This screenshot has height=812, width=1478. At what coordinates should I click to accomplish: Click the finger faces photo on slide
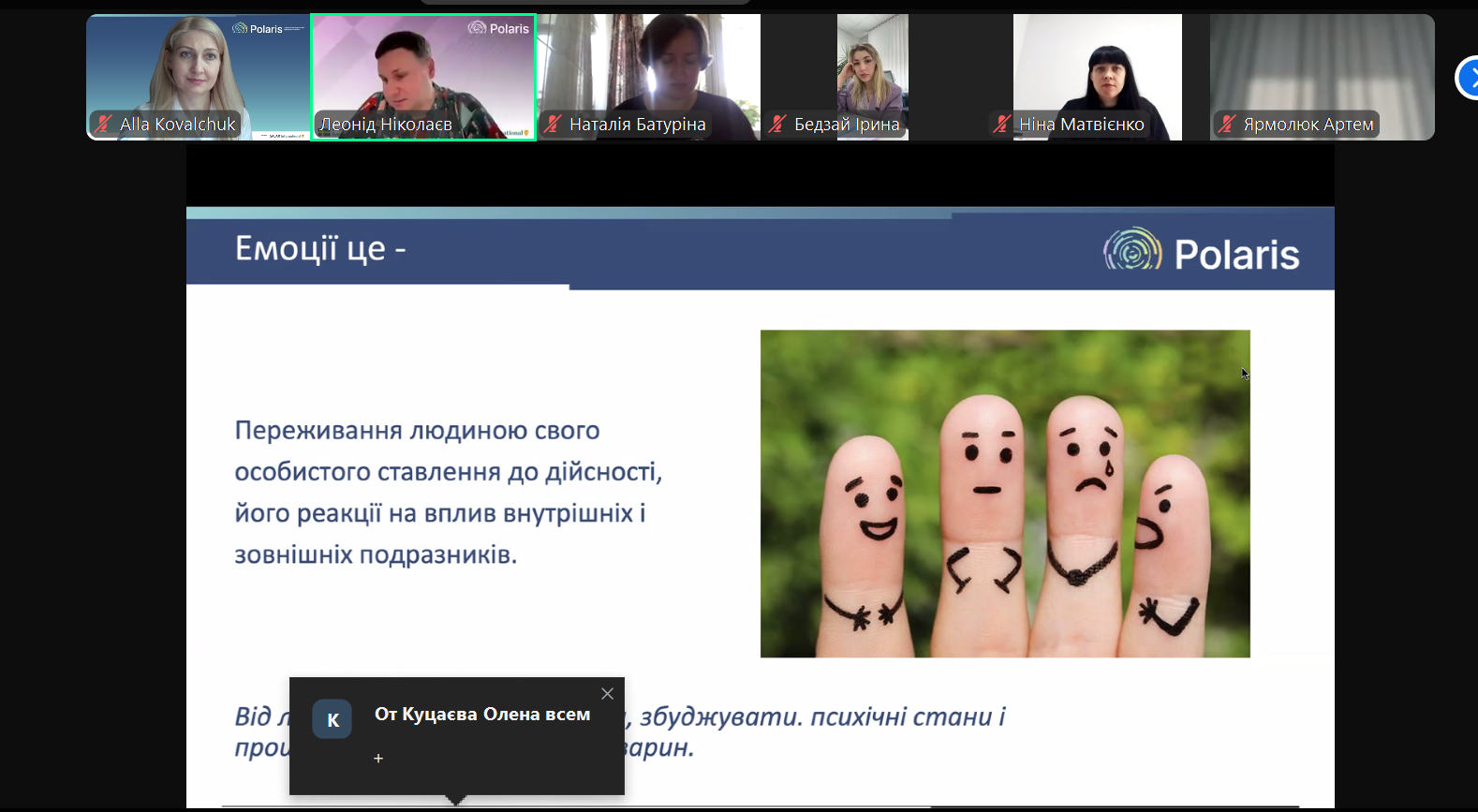click(x=1005, y=494)
